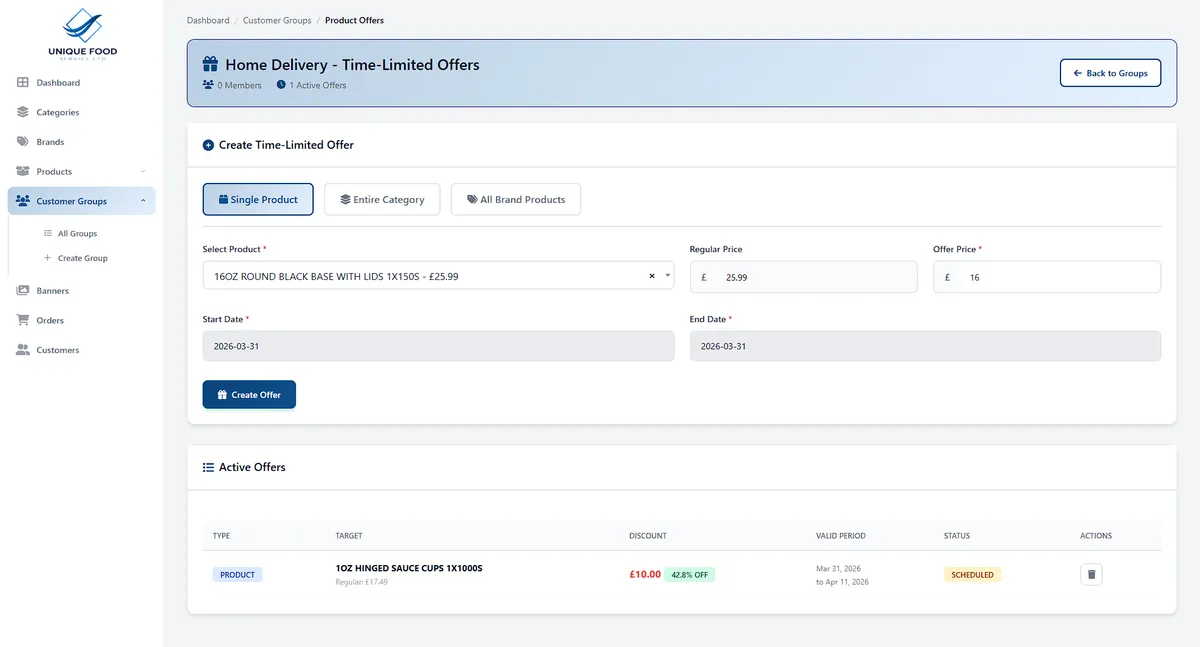Follow the Customer Groups breadcrumb link
This screenshot has height=647, width=1200.
[277, 20]
